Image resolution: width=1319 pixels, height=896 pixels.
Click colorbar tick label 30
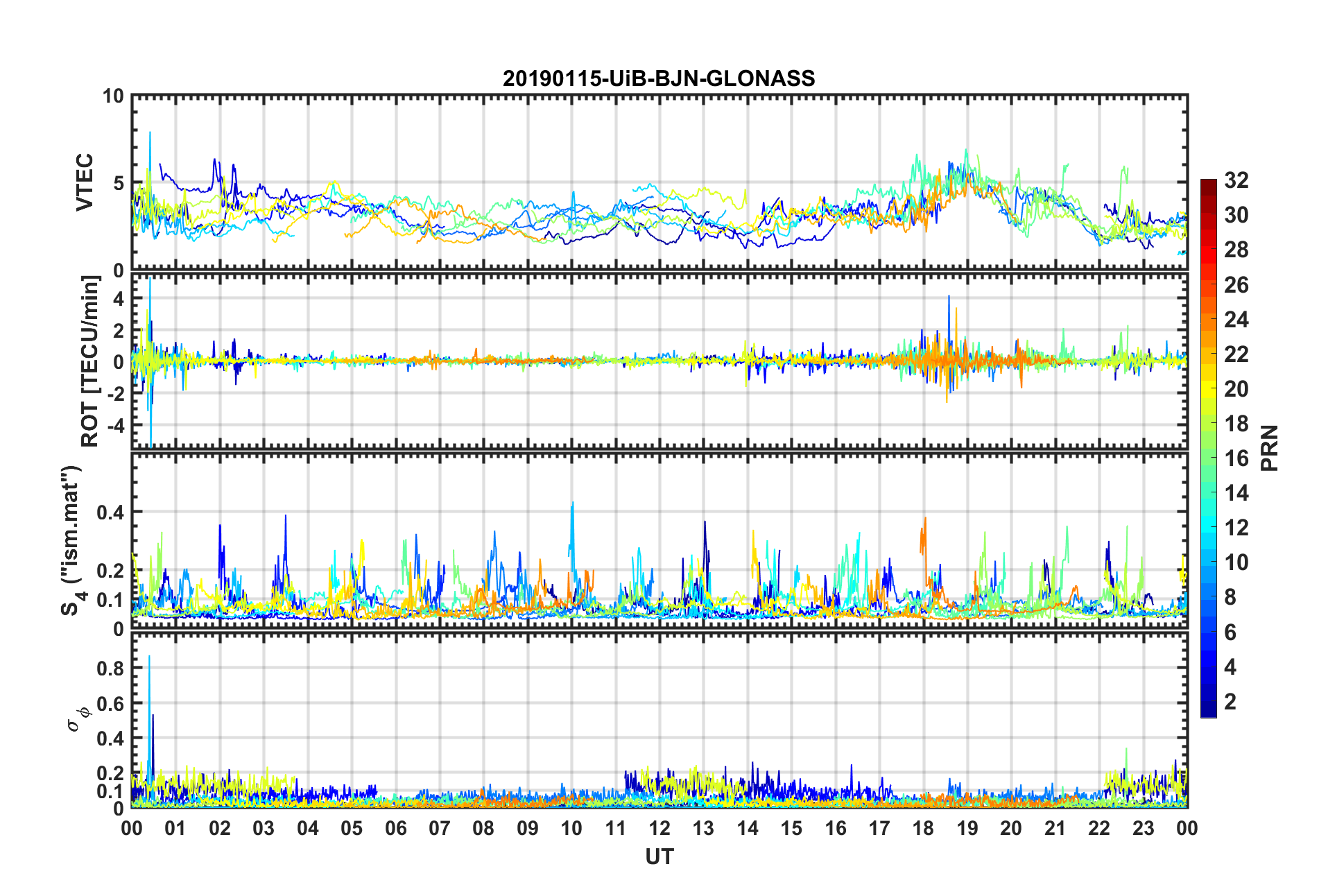click(x=1236, y=215)
